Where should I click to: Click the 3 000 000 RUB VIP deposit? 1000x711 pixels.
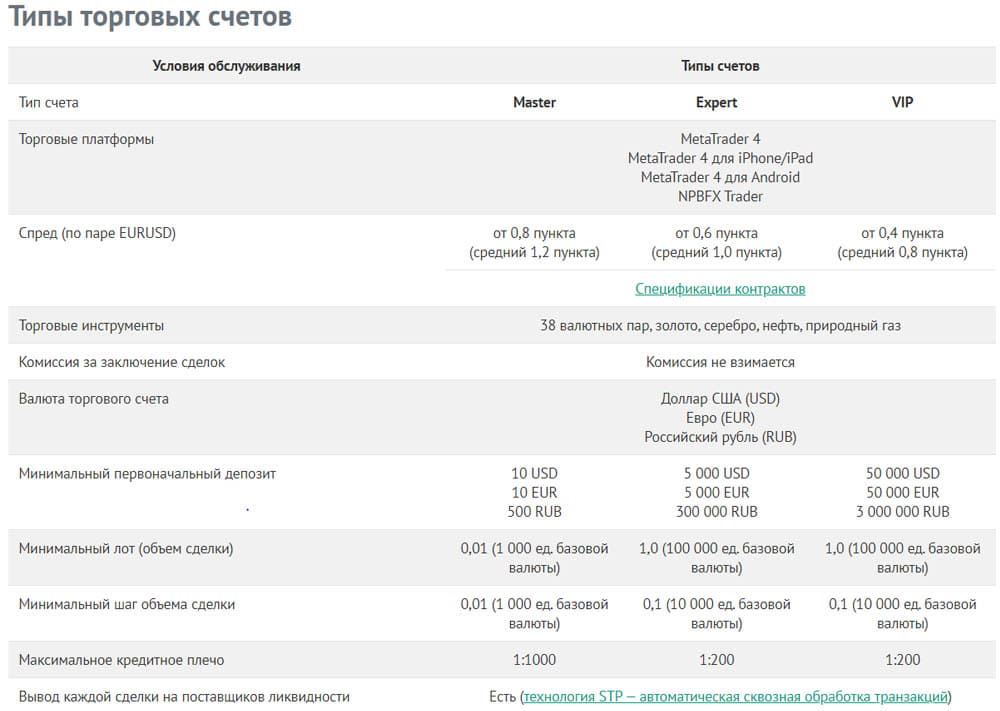coord(902,512)
